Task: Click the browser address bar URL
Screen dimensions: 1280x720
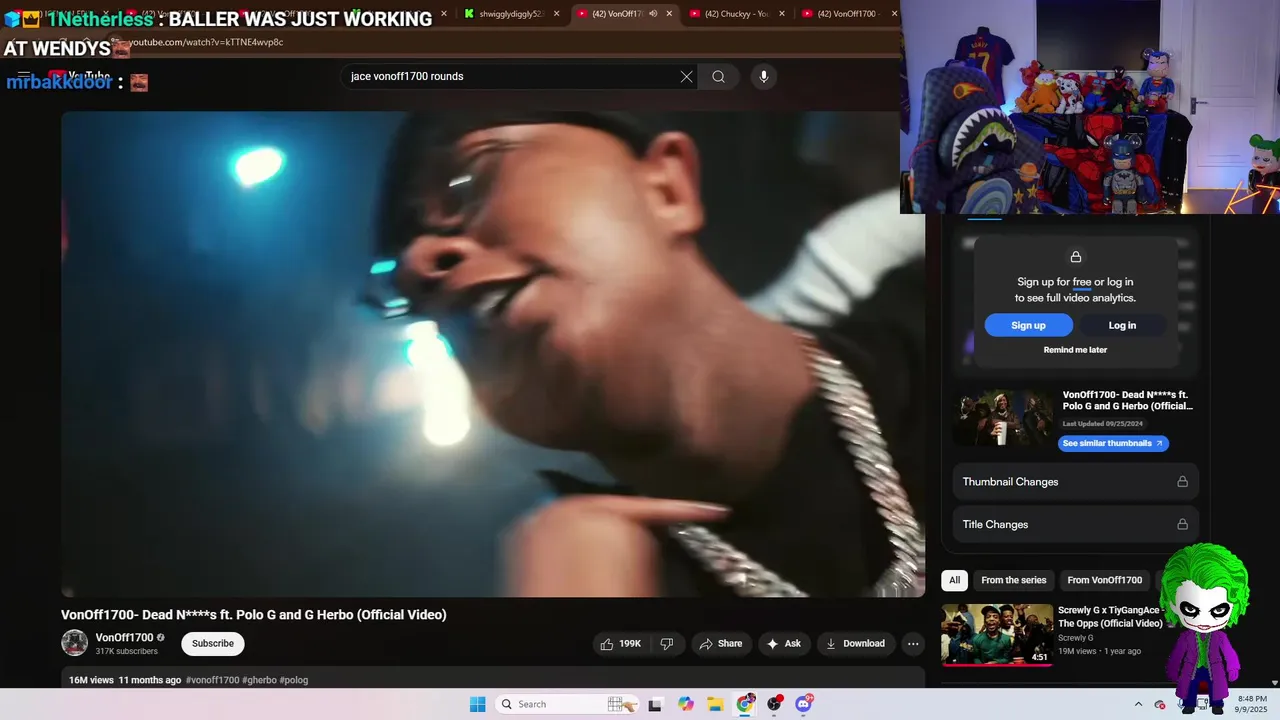Action: (x=206, y=42)
